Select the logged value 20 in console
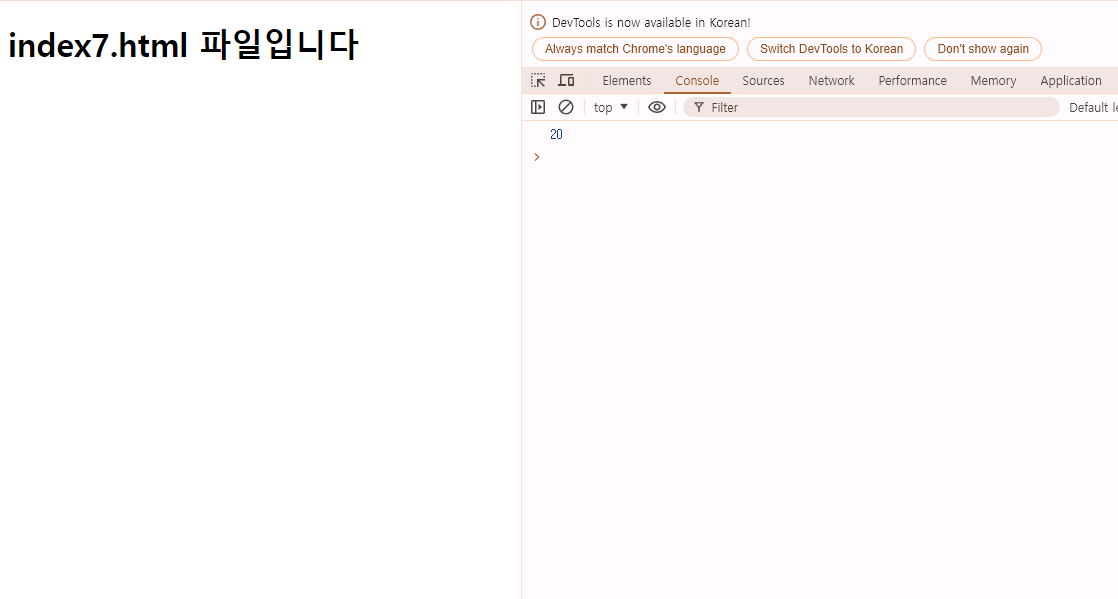 [x=556, y=134]
